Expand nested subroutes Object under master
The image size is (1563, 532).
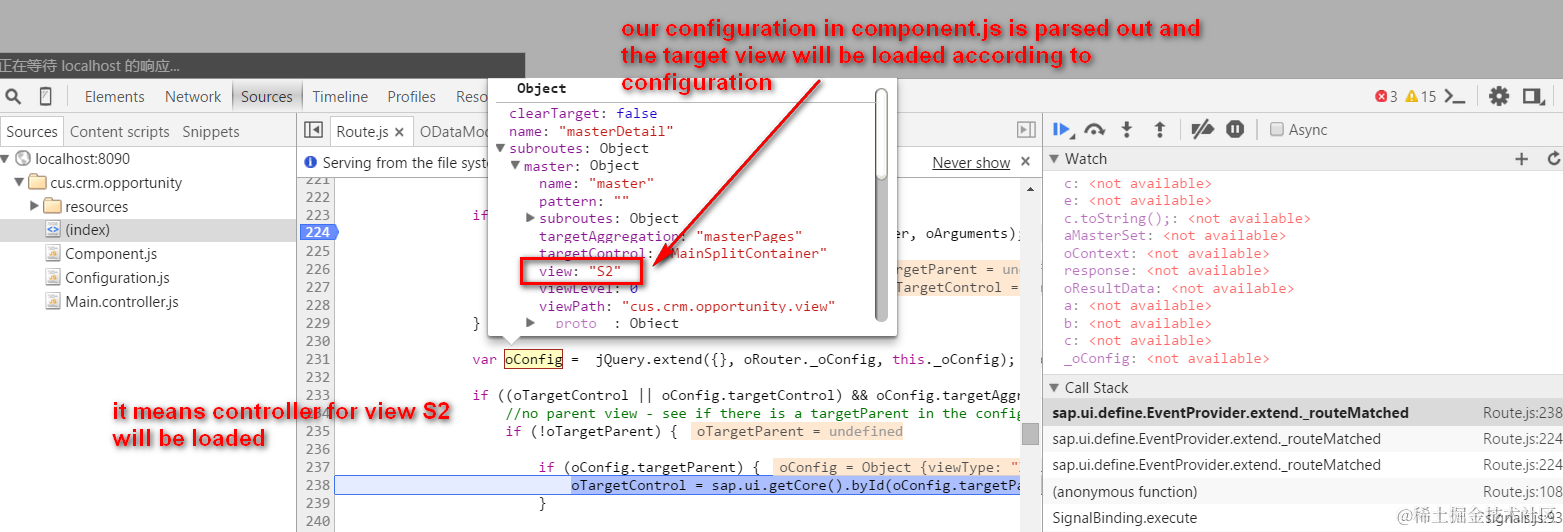[x=531, y=218]
